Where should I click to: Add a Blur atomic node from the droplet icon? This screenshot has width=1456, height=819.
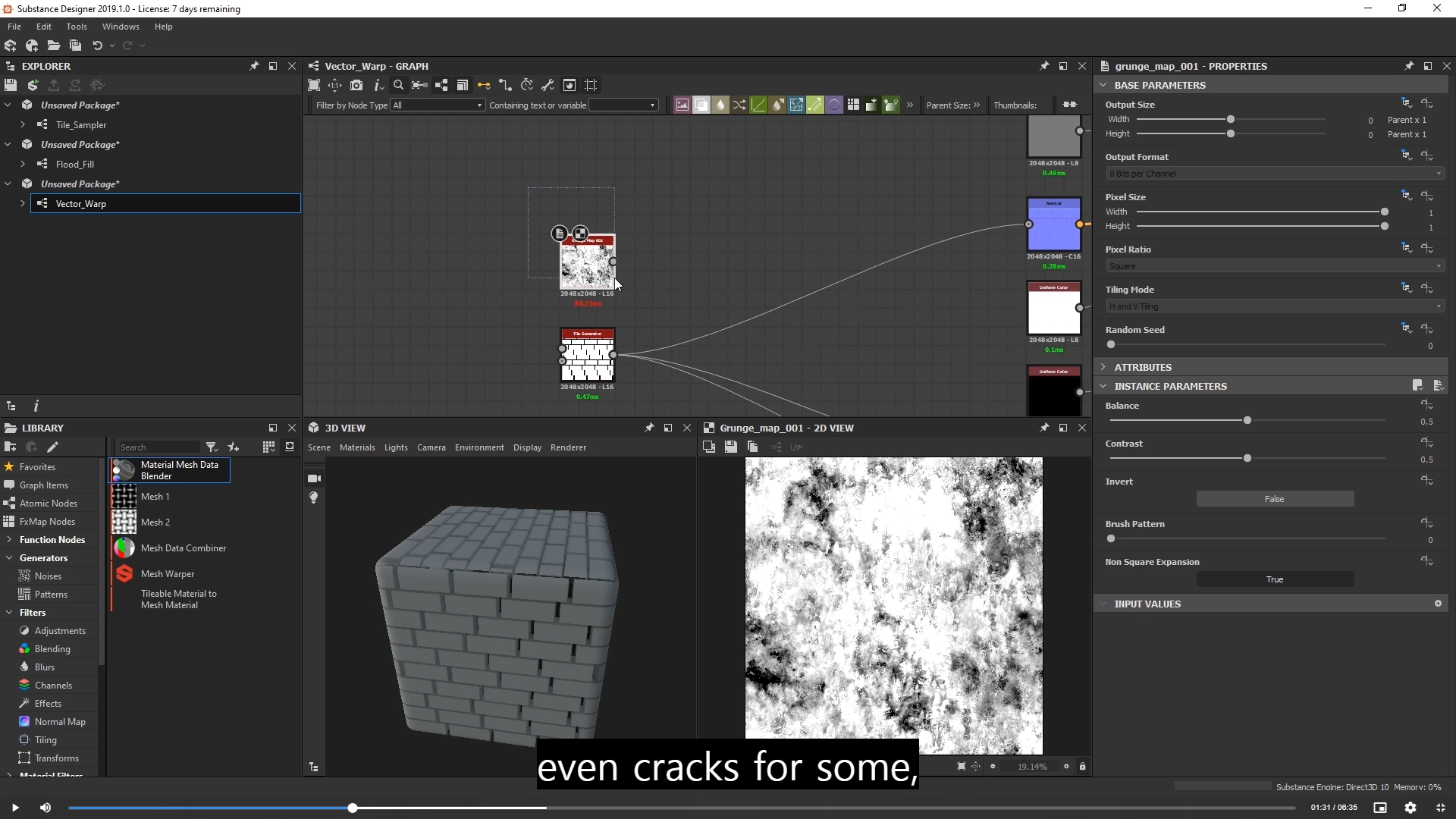[x=720, y=105]
